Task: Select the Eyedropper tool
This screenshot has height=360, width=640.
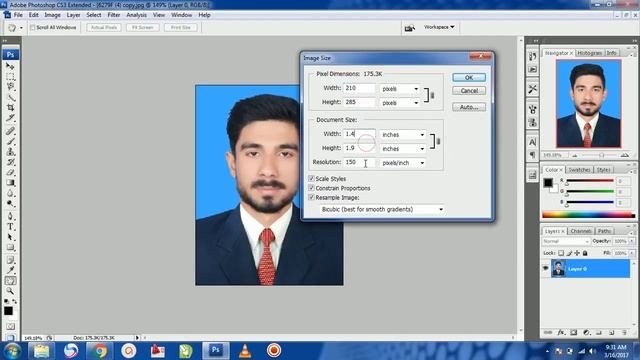Action: tap(10, 270)
